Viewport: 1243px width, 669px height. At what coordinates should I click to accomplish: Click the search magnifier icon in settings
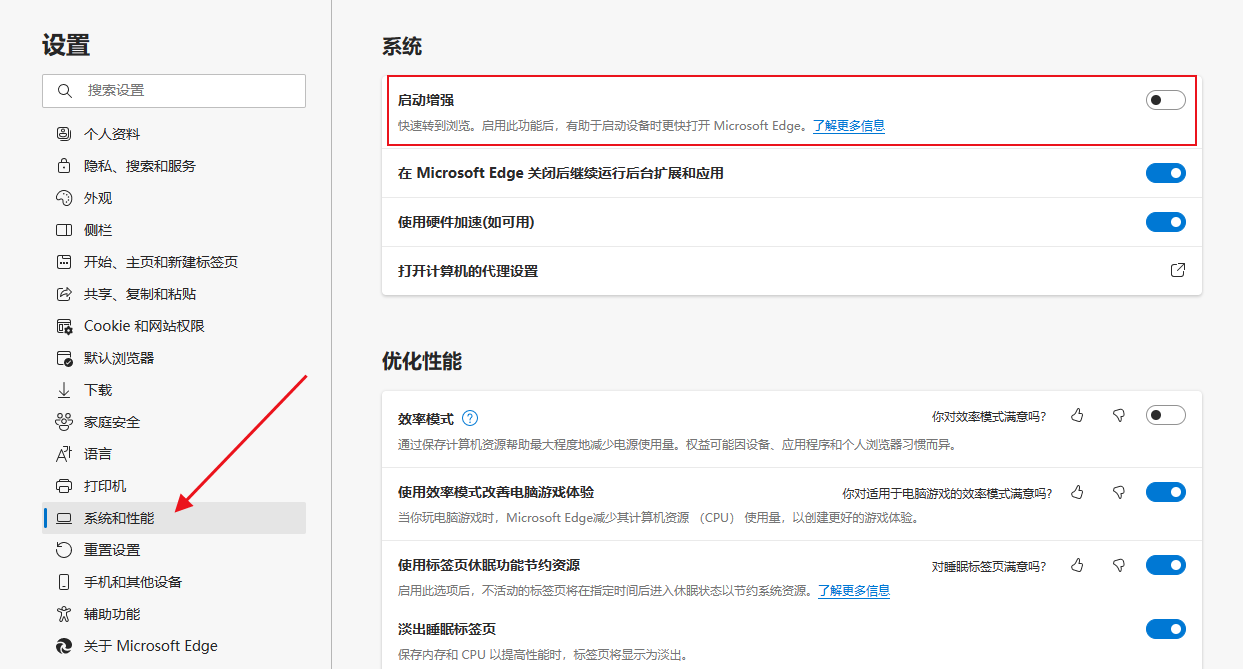65,90
